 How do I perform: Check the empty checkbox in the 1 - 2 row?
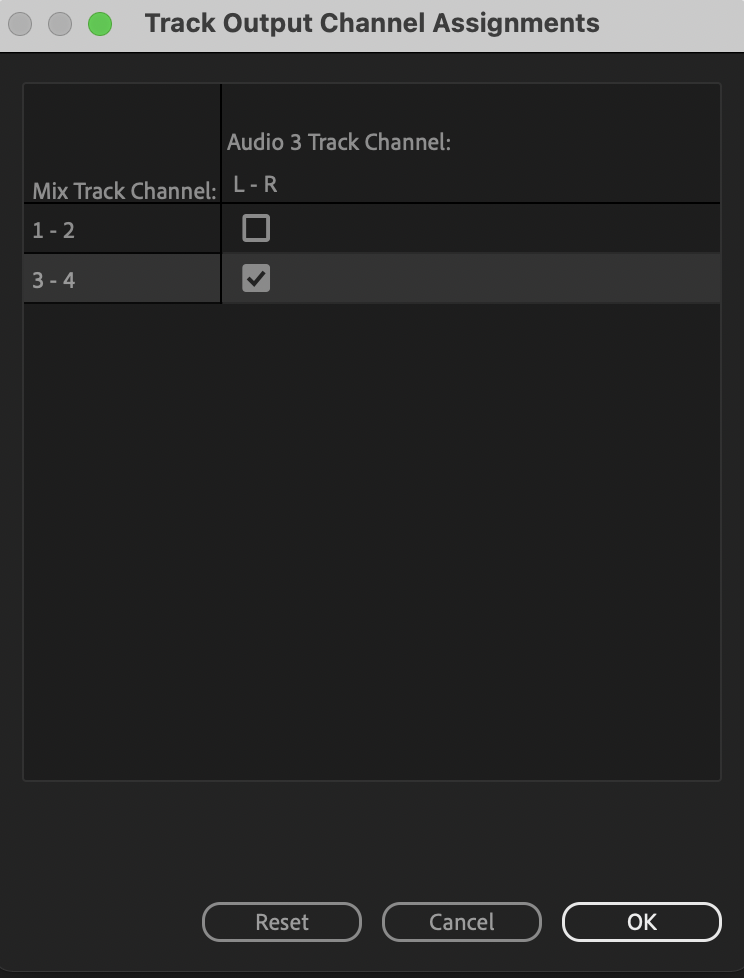pyautogui.click(x=256, y=227)
